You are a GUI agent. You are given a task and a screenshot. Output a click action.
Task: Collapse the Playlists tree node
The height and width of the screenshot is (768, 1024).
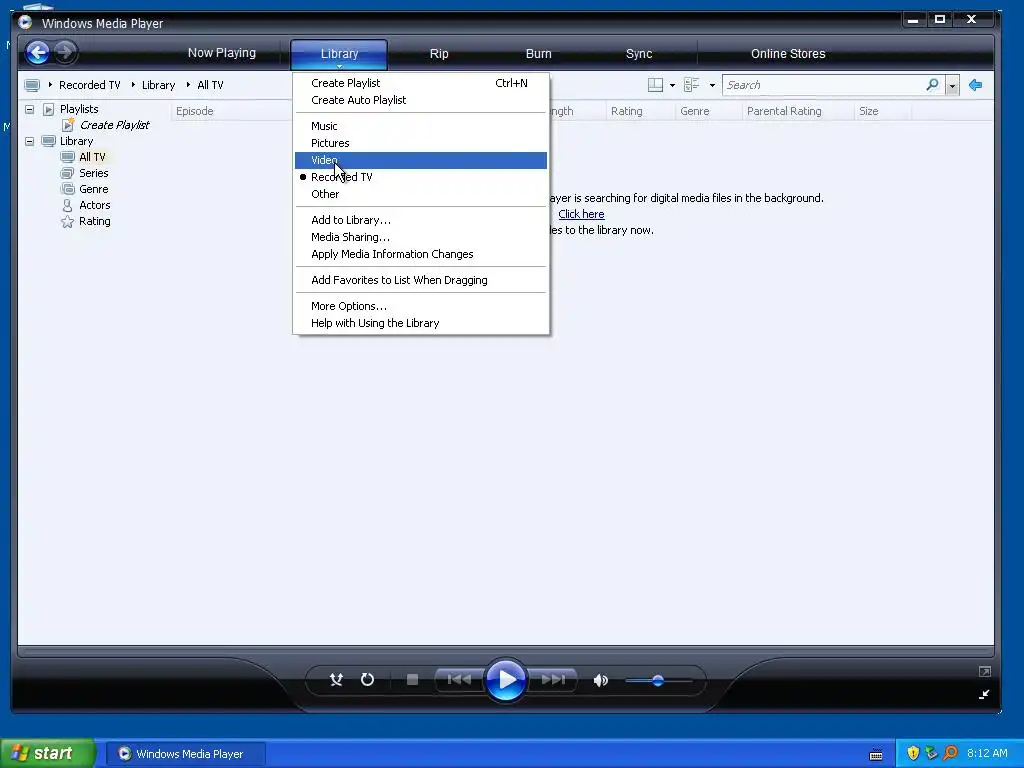point(29,109)
